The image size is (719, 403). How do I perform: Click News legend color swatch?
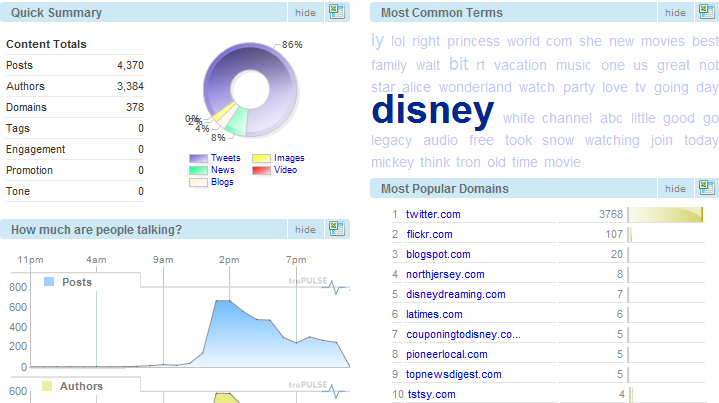click(198, 171)
